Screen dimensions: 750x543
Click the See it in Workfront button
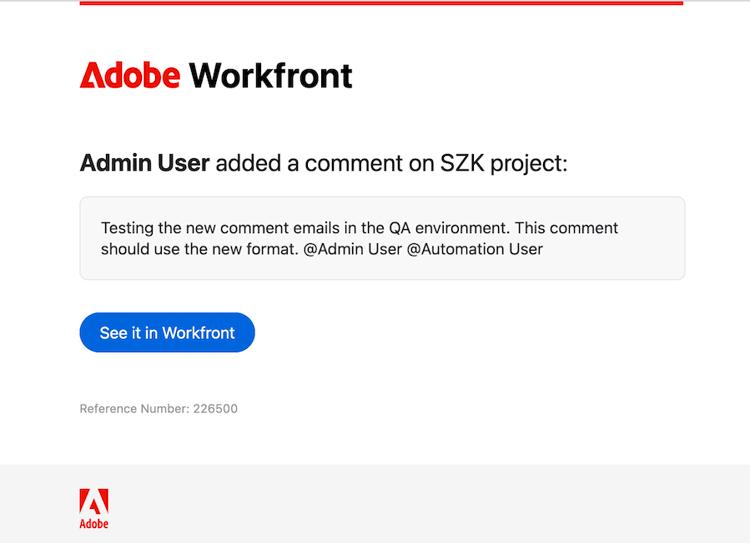(x=167, y=332)
